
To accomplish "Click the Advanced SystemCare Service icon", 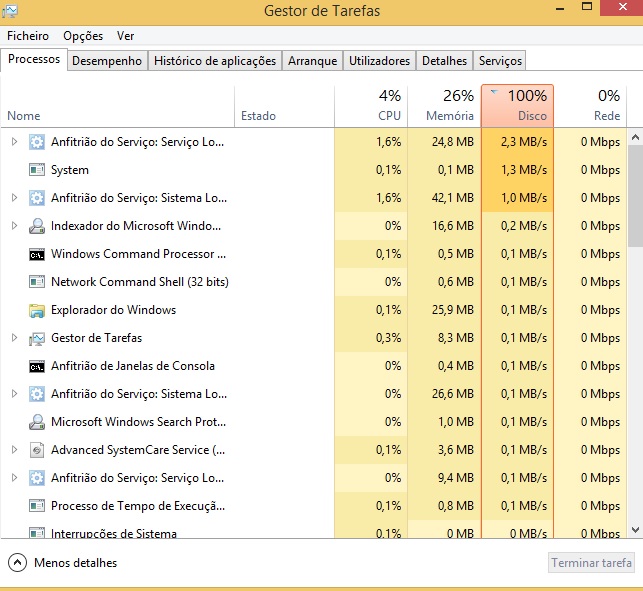I will (37, 450).
